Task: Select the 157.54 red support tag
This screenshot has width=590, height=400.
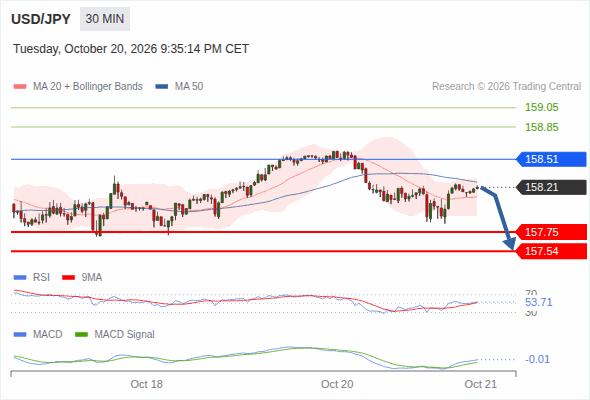Action: click(550, 251)
